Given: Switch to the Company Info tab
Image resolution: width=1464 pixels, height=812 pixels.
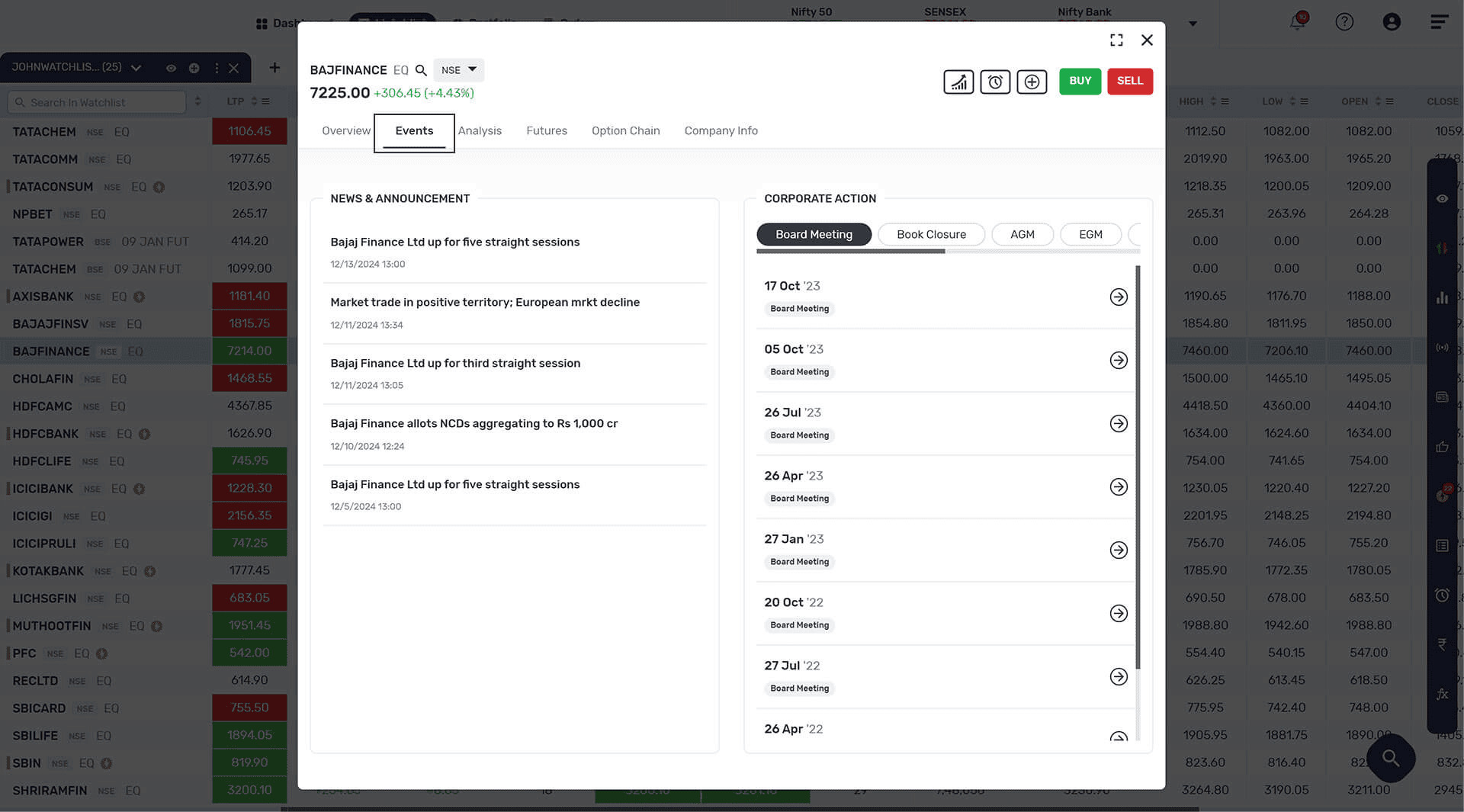Looking at the screenshot, I should (x=721, y=130).
